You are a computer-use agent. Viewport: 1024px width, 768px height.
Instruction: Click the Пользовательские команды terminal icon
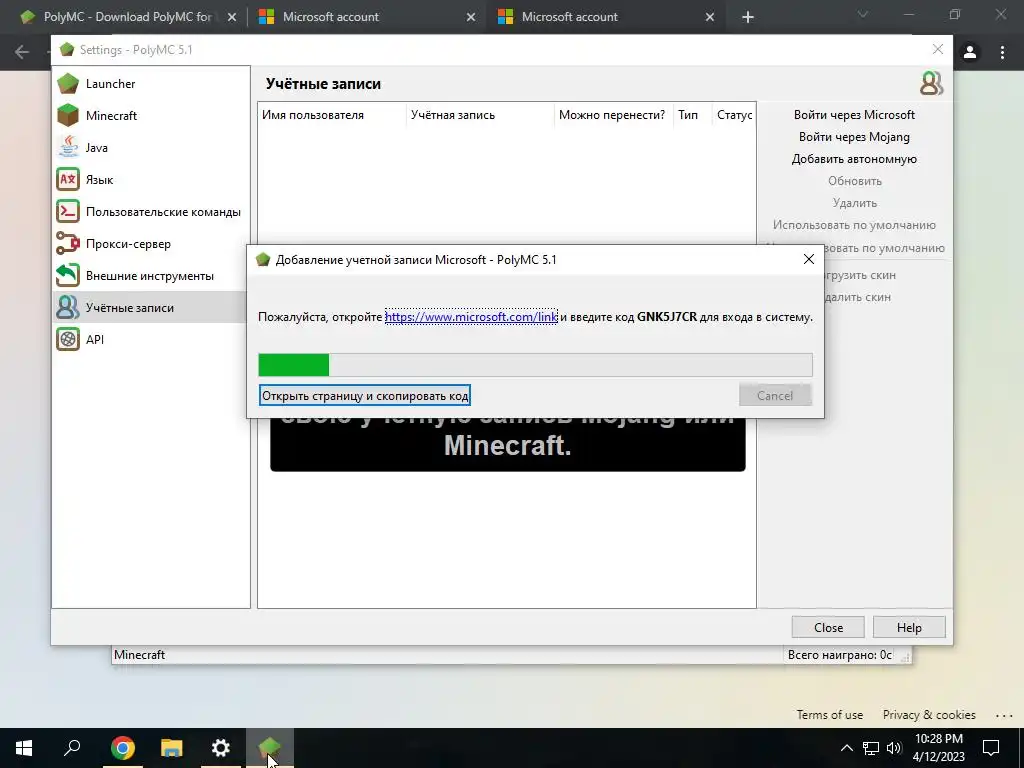click(68, 212)
